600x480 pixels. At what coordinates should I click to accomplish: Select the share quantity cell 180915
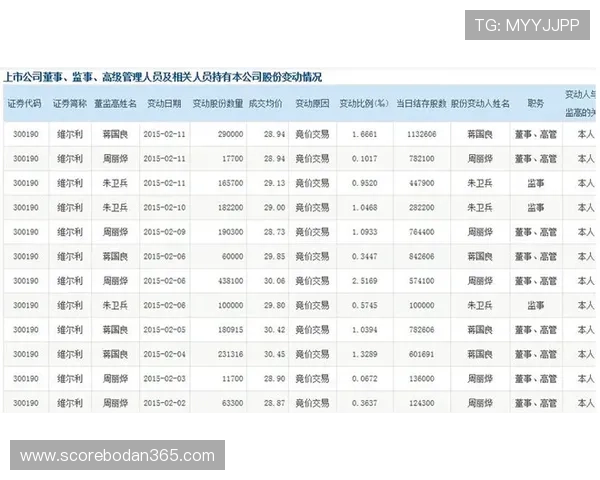231,330
